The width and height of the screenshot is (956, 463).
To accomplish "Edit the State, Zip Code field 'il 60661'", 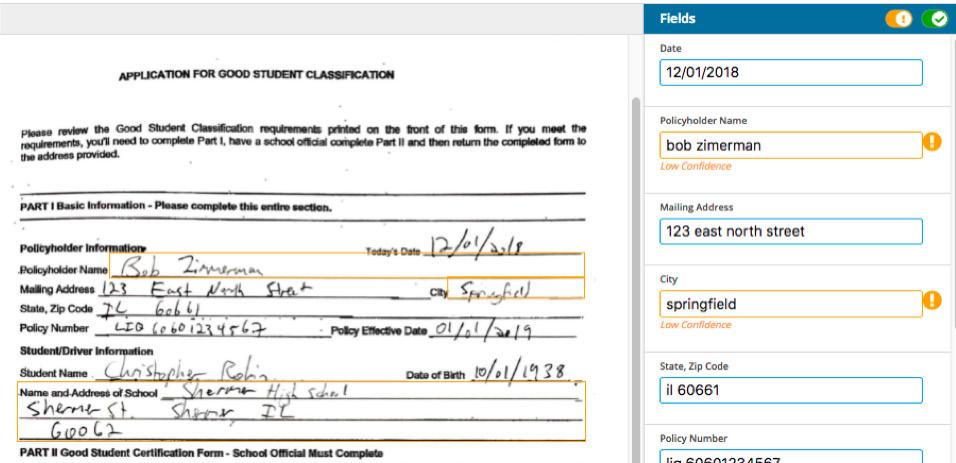I will click(x=791, y=390).
